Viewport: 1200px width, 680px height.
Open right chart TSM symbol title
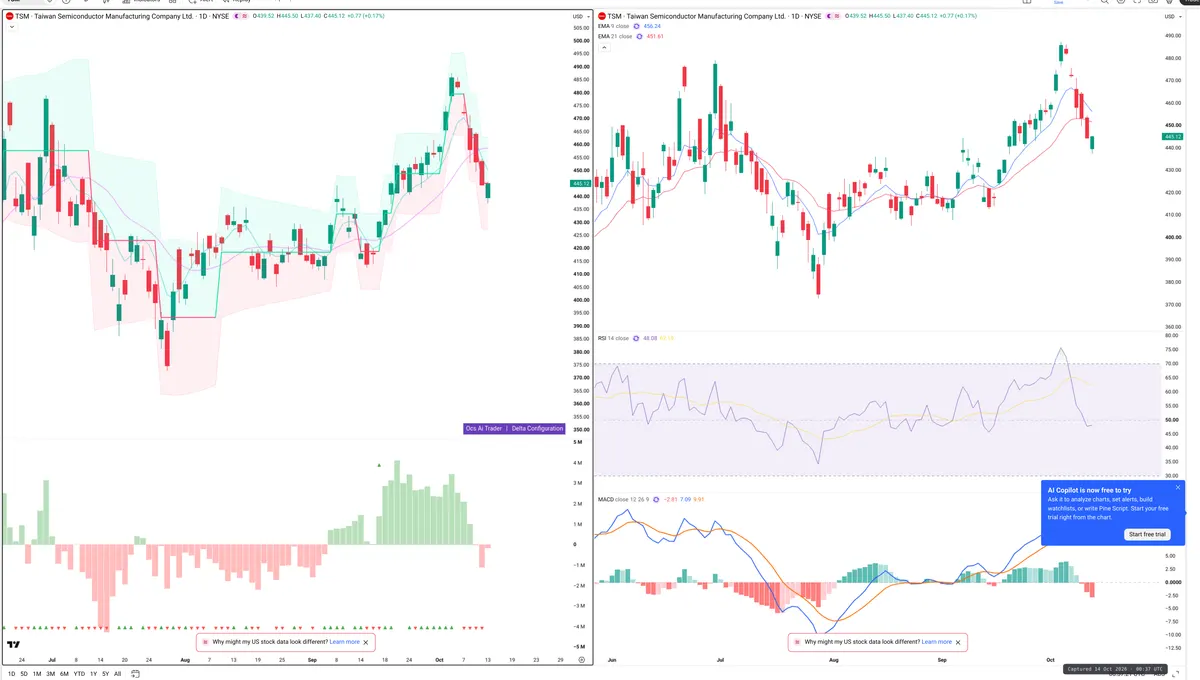714,16
